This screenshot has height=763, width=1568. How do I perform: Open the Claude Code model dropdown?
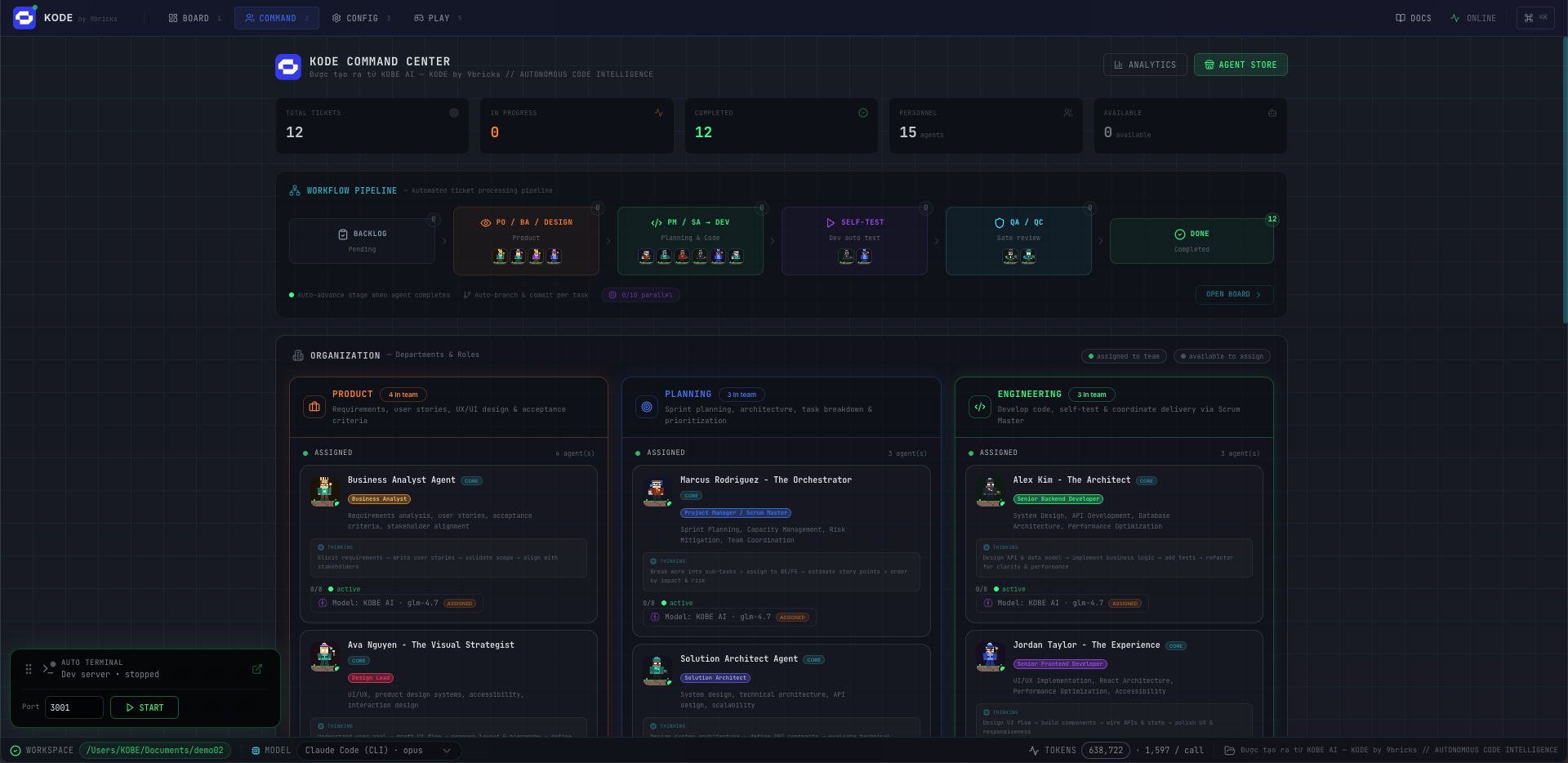[380, 750]
